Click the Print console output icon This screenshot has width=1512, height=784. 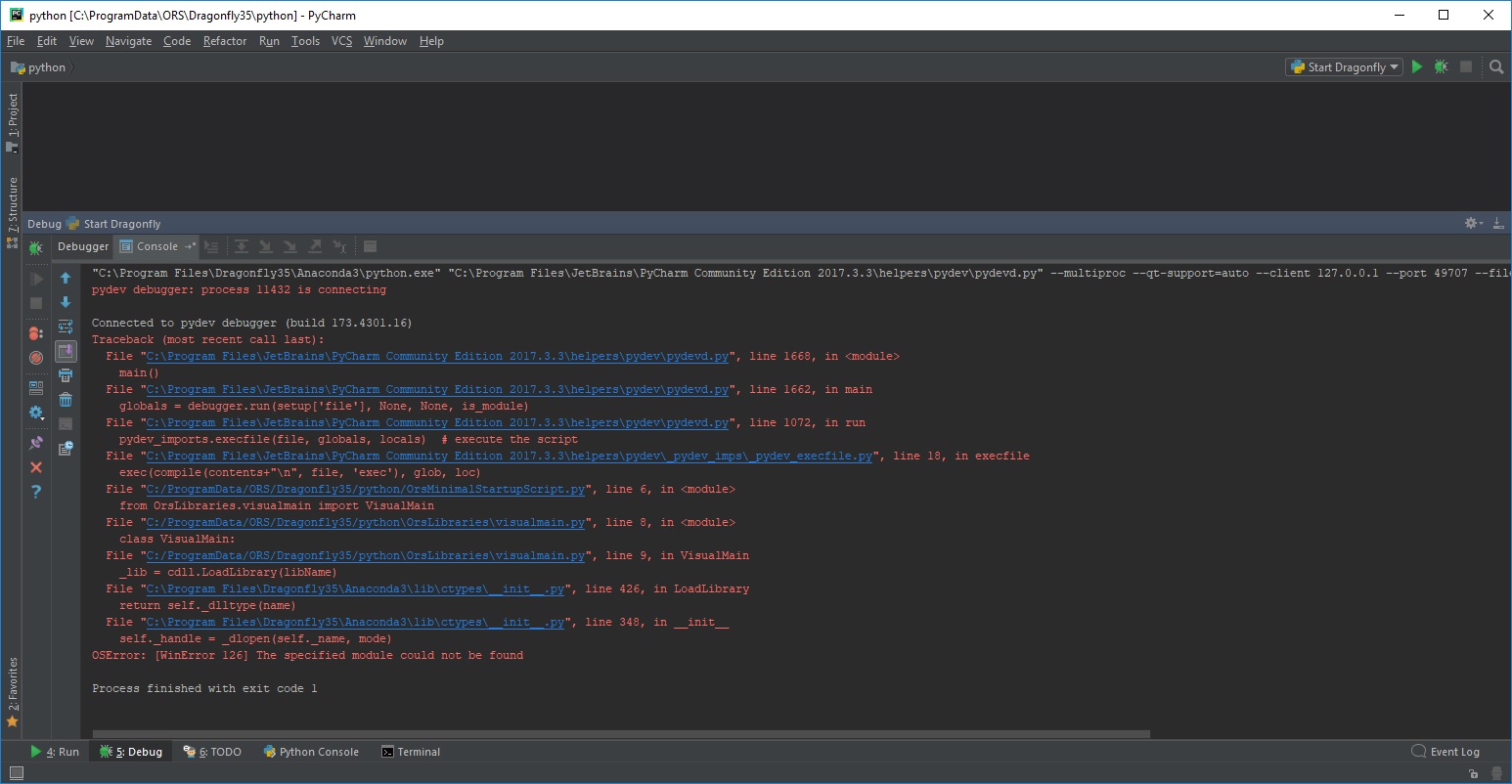pos(66,375)
